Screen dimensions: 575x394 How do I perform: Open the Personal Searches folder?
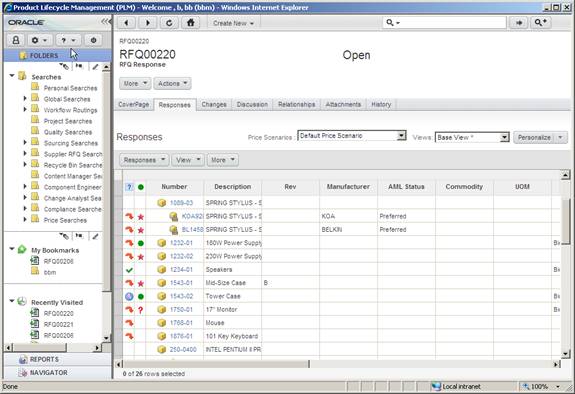tap(70, 88)
